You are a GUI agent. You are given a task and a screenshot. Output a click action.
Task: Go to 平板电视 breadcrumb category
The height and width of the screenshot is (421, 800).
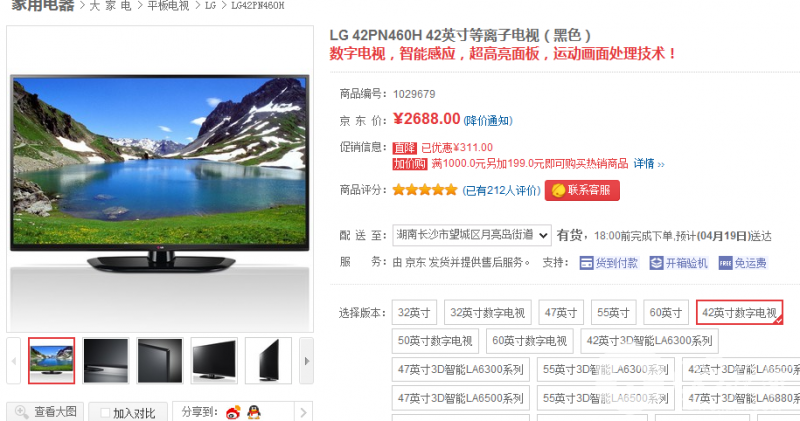(168, 6)
